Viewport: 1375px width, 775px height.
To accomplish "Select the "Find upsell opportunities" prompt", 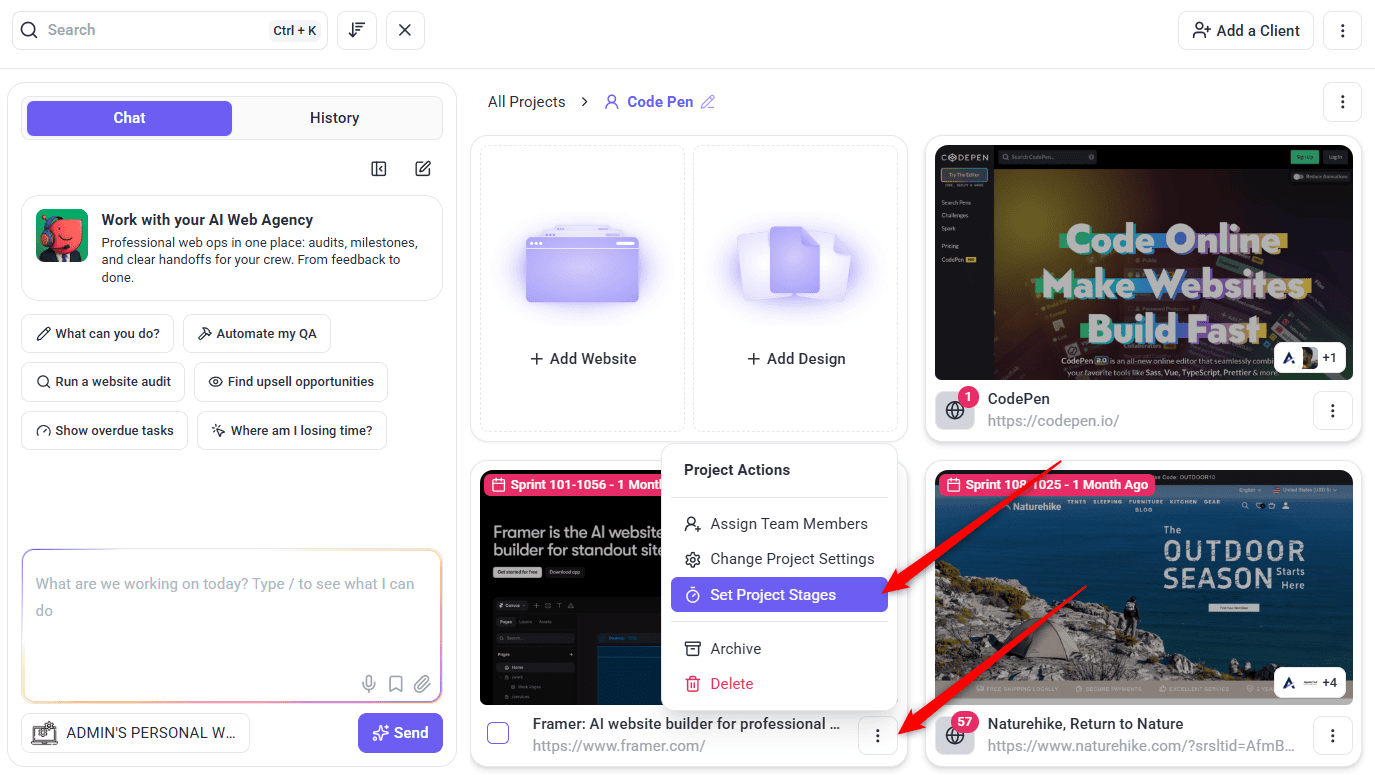I will point(291,382).
